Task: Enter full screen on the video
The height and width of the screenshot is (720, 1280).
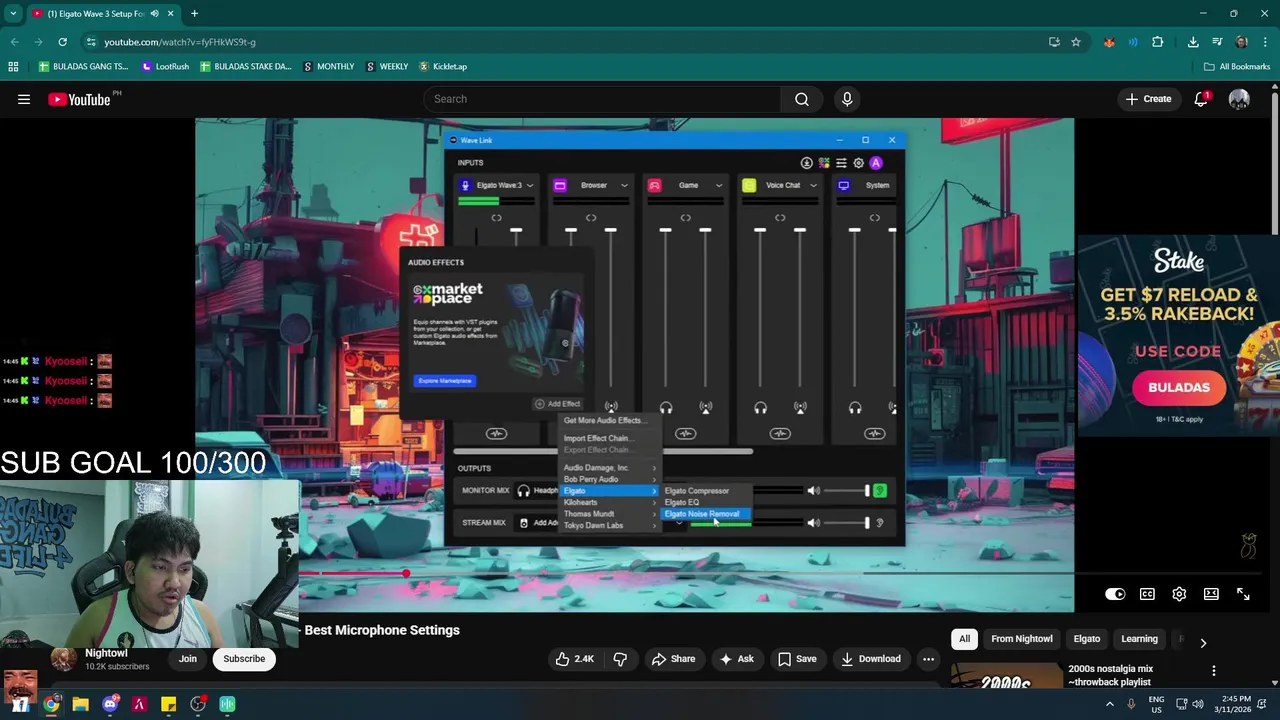Action: [x=1243, y=594]
